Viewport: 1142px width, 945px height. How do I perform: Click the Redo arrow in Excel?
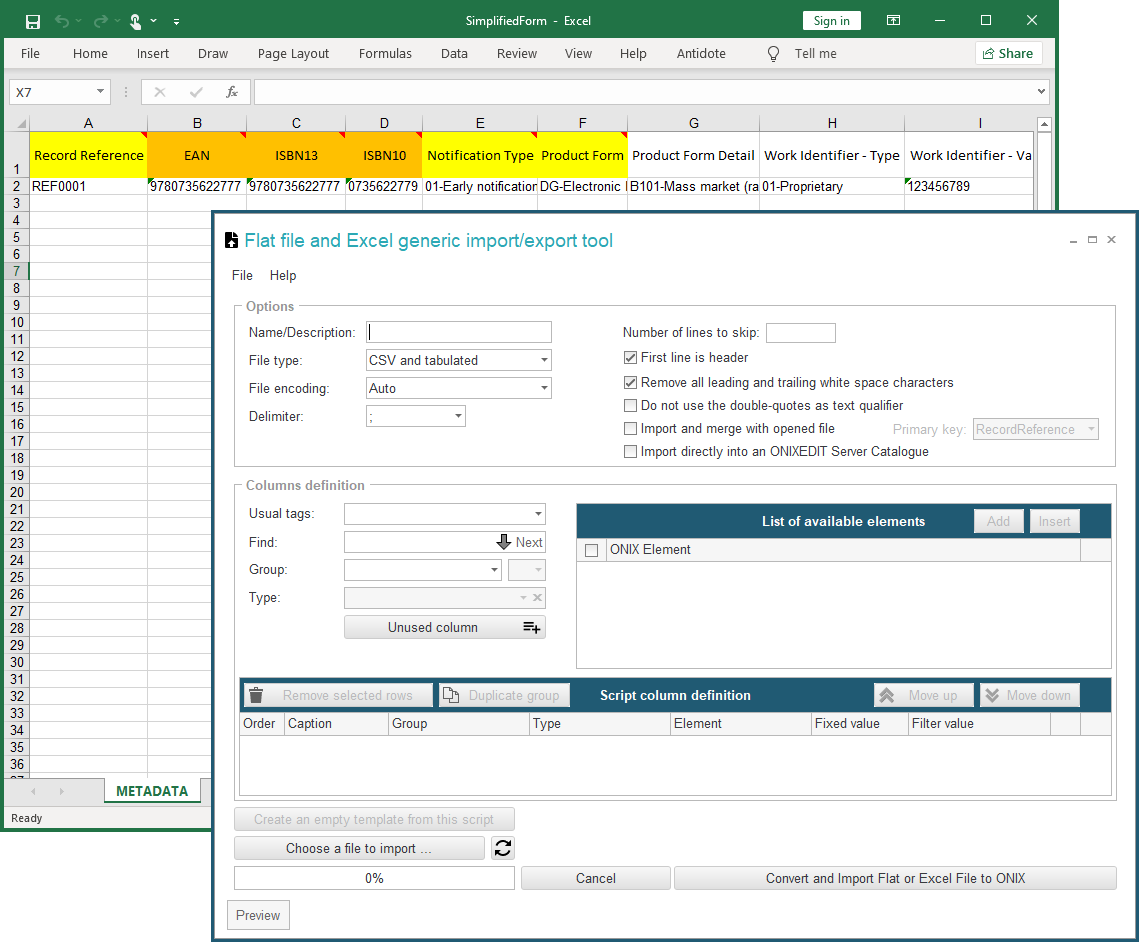(x=101, y=22)
